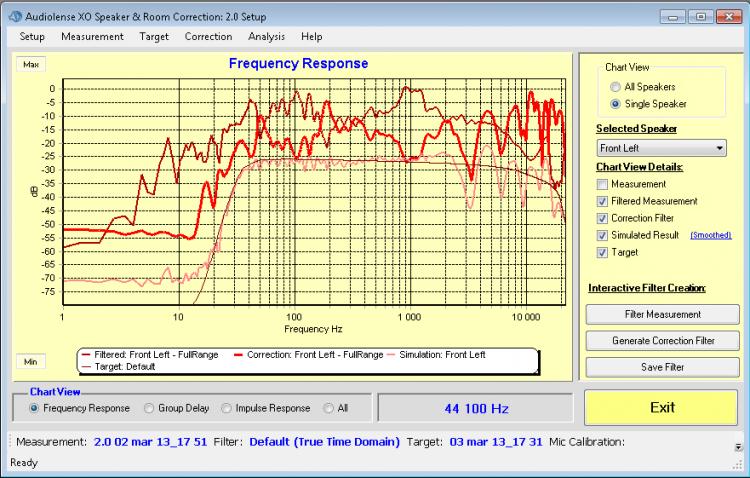750x478 pixels.
Task: Open the Analysis menu
Action: pos(266,37)
